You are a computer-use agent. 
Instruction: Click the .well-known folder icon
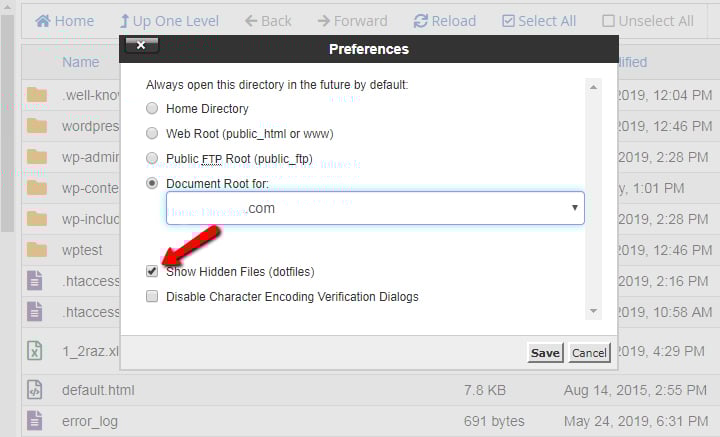tap(37, 95)
